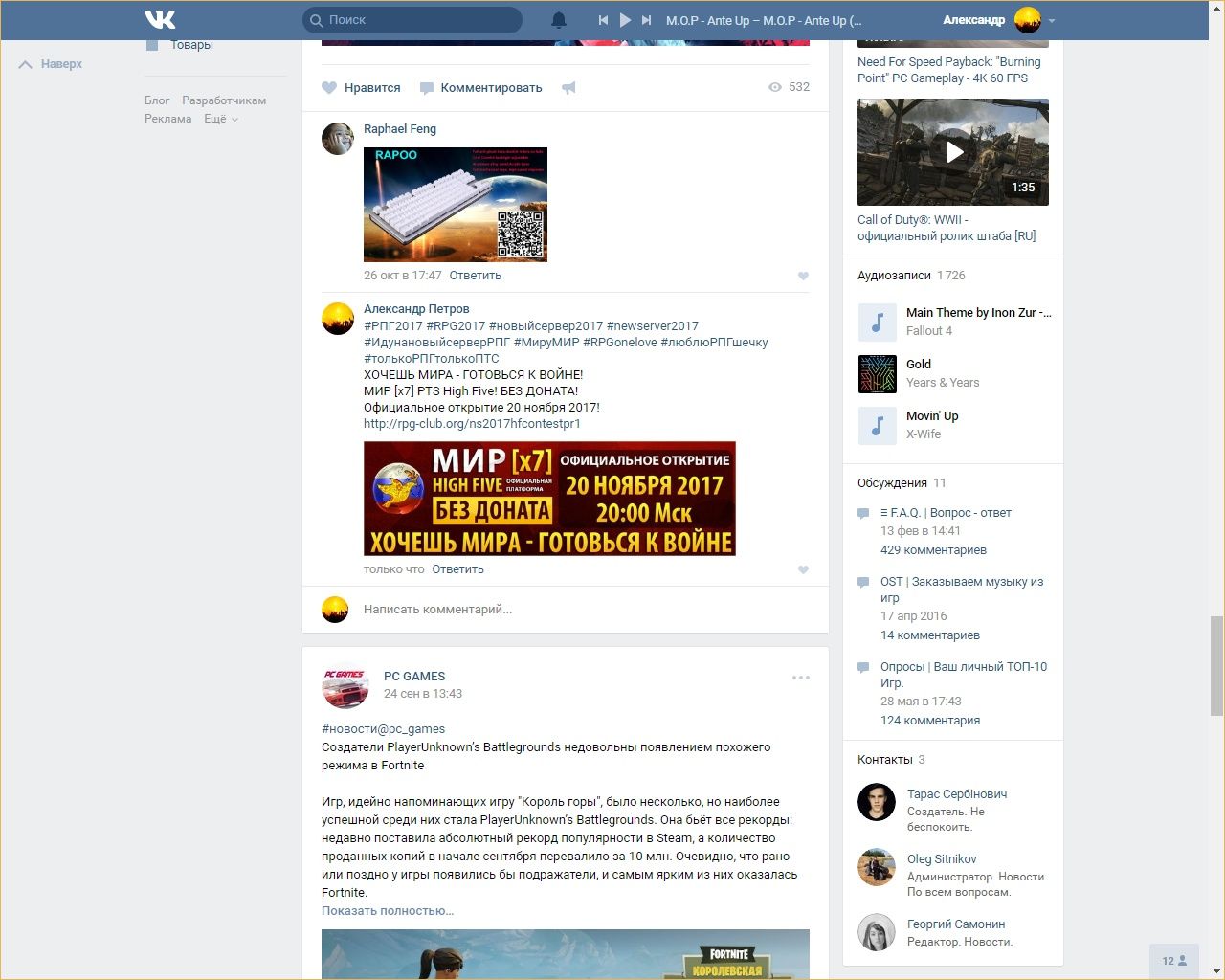Reply to Александр Петров's comment

click(458, 569)
